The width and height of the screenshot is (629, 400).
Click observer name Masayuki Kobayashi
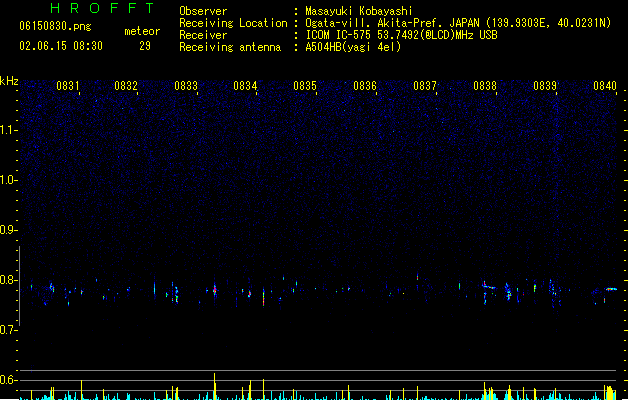(359, 11)
